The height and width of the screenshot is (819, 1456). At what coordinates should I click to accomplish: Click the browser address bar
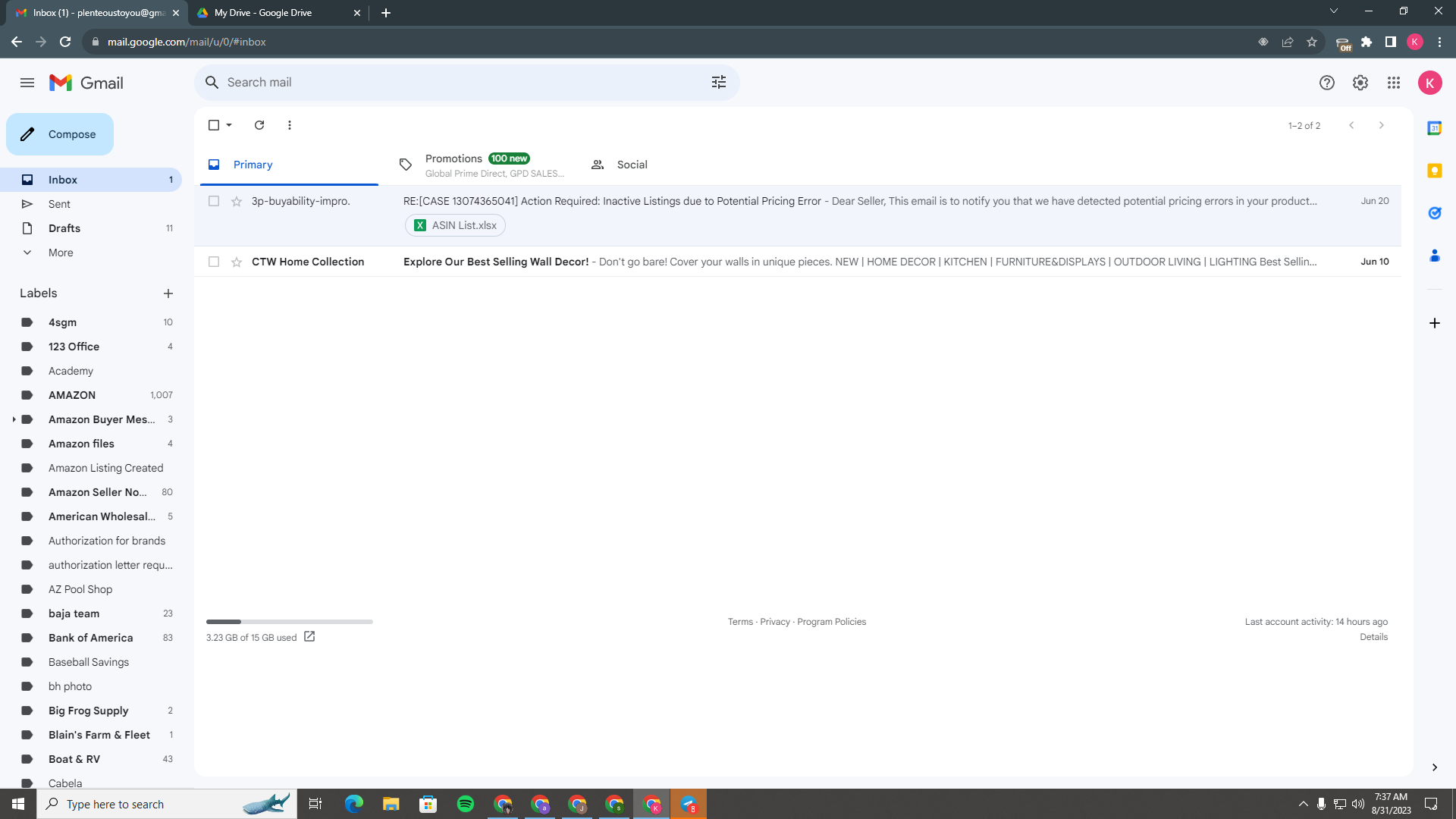667,42
